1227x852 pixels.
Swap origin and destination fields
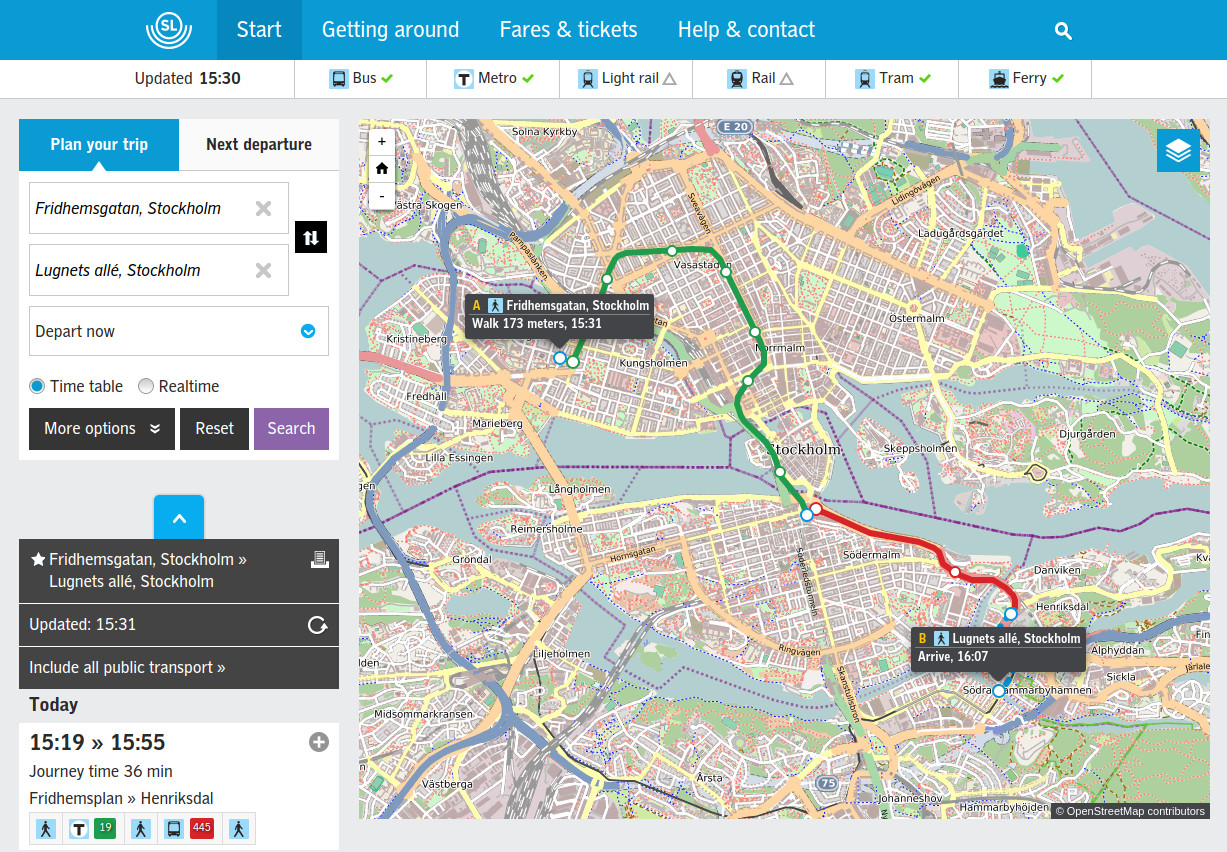[x=311, y=238]
